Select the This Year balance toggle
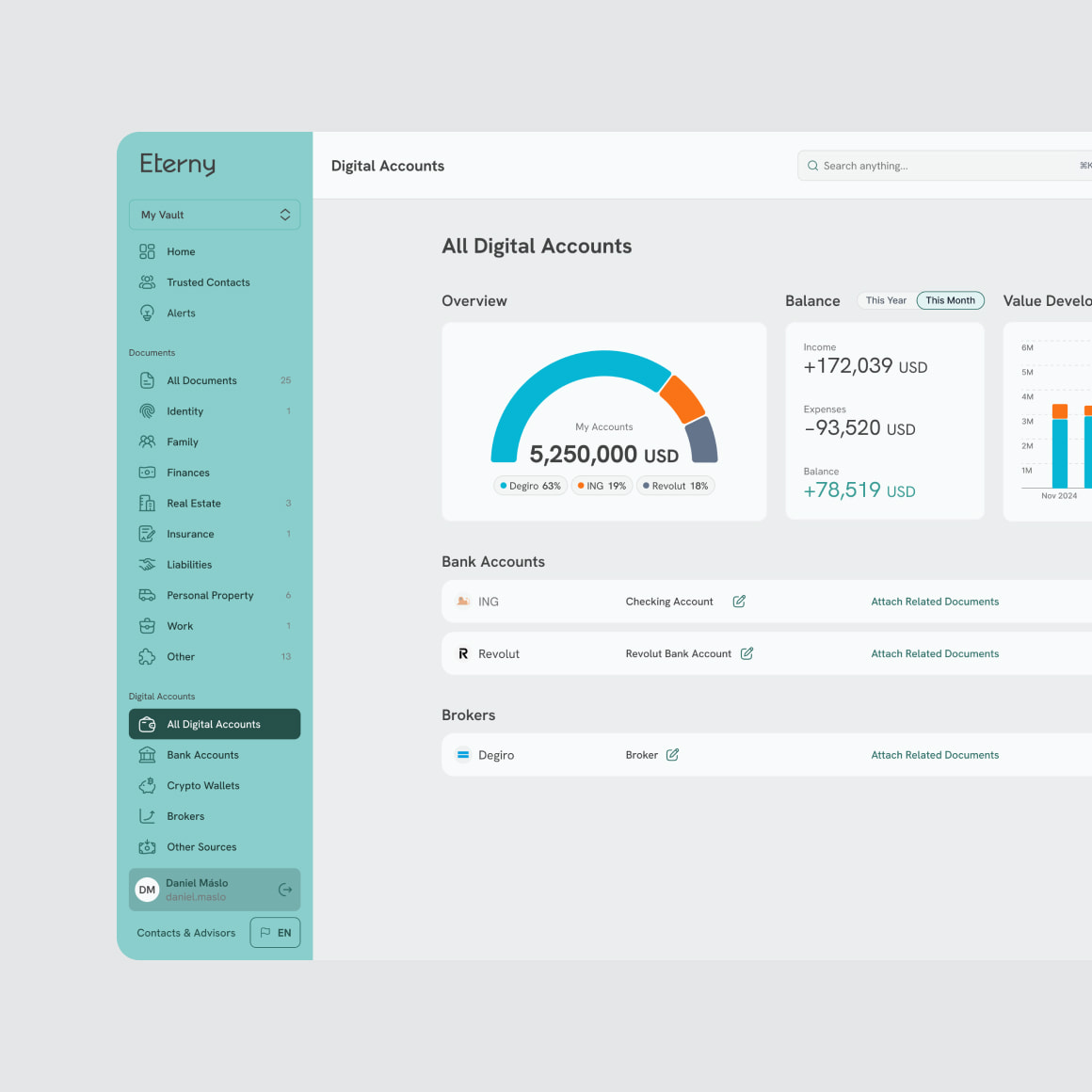This screenshot has height=1092, width=1092. pos(886,300)
